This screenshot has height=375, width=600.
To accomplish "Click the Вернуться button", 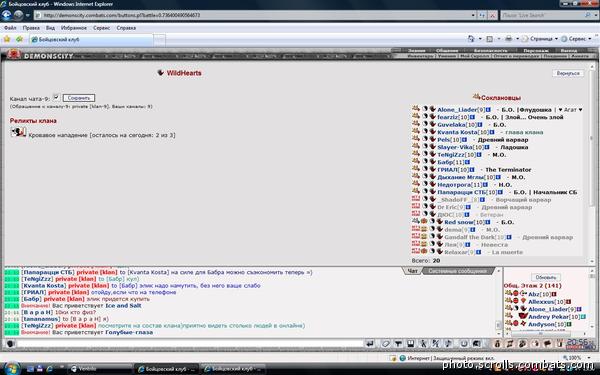I will coord(568,73).
